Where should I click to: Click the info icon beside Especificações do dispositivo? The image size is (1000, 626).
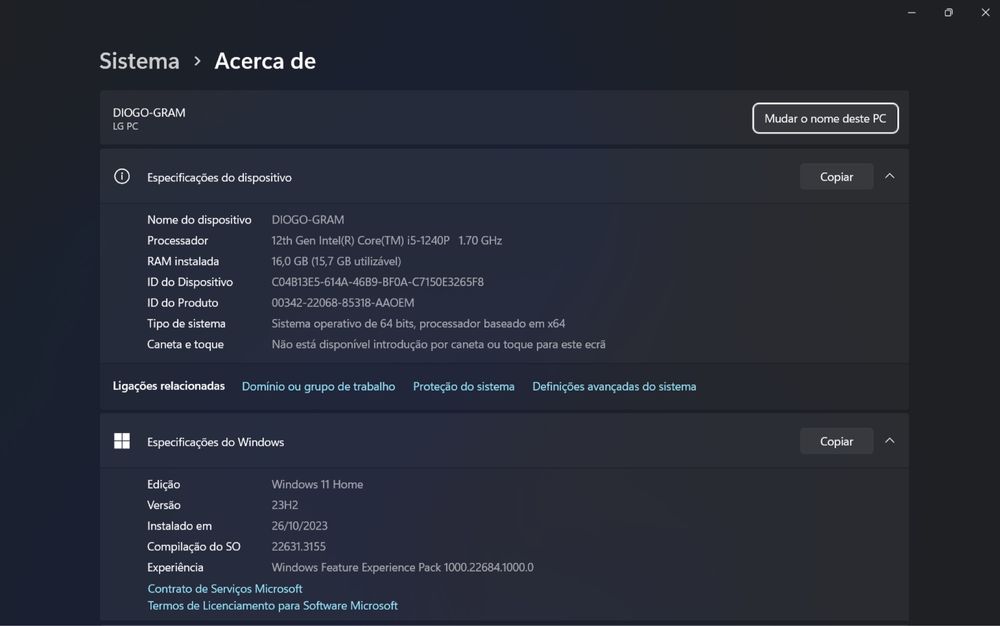coord(122,177)
